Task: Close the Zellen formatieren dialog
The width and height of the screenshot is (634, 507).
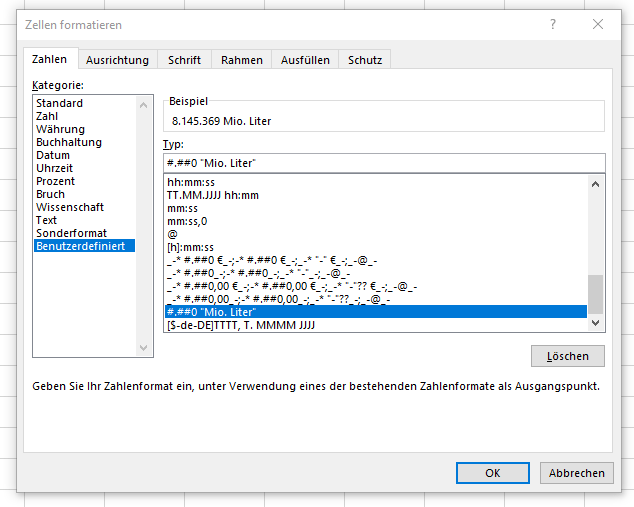Action: point(598,24)
